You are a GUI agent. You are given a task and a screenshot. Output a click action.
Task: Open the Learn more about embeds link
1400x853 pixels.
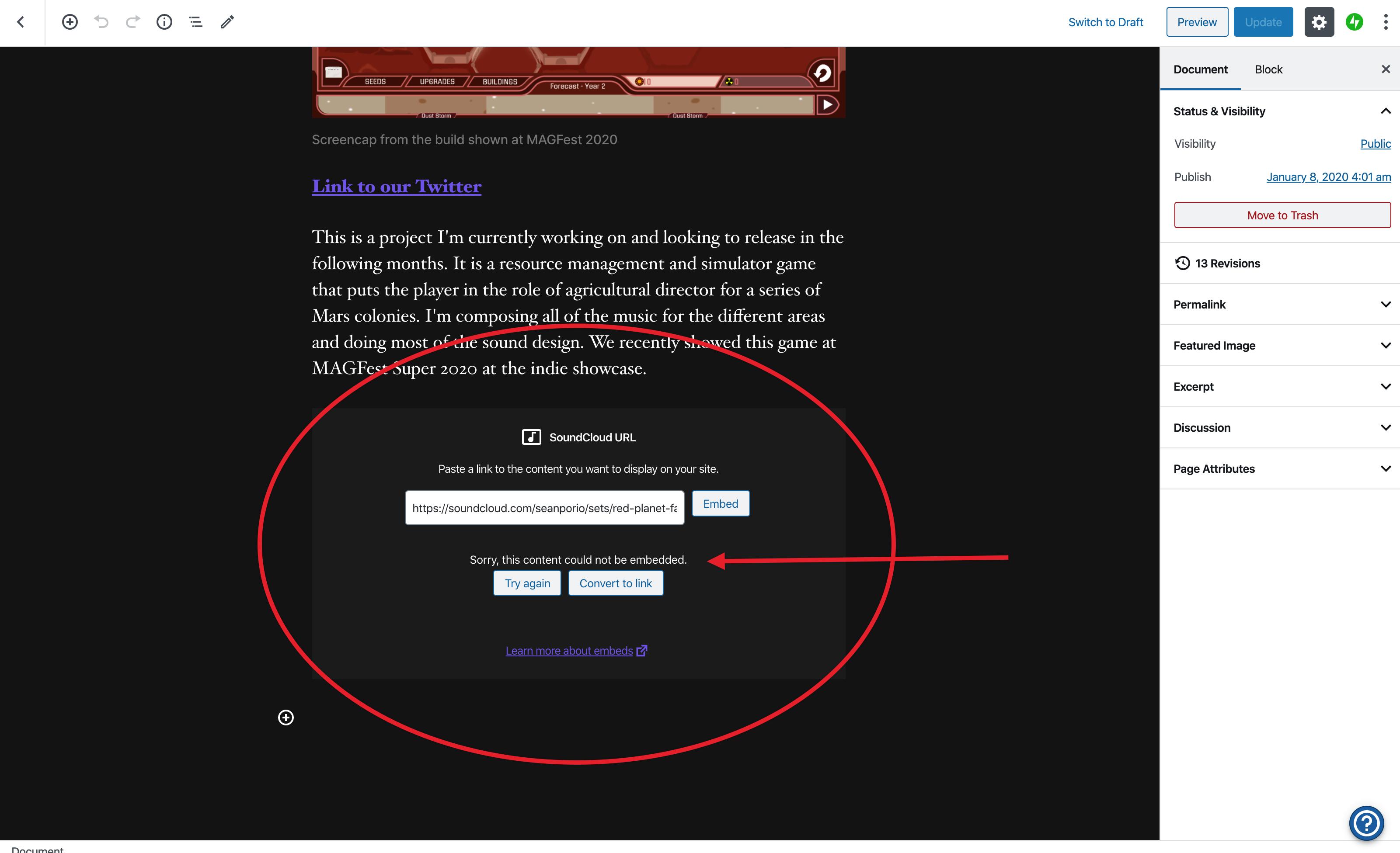(x=569, y=650)
